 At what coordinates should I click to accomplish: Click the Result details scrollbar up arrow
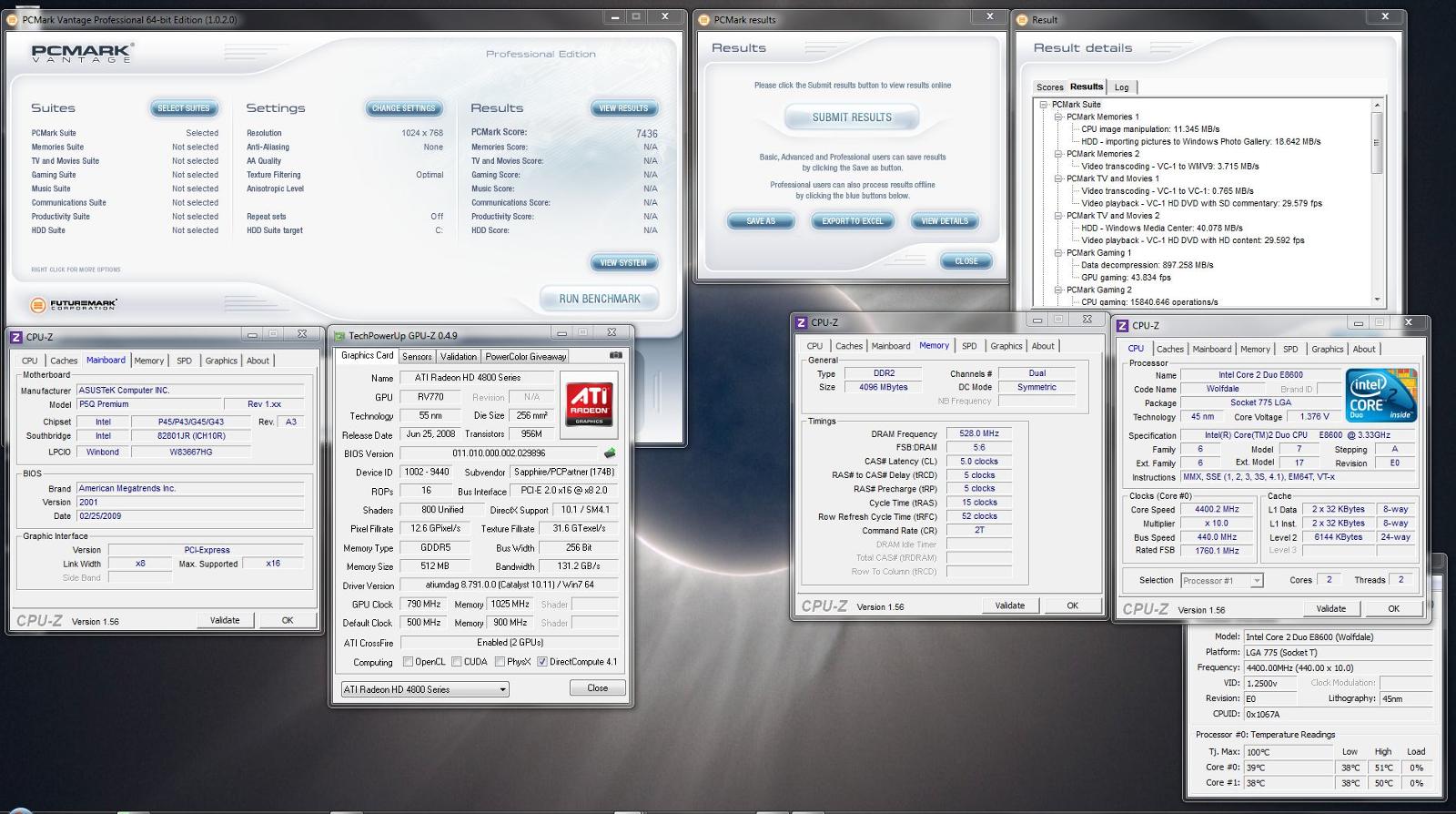pos(1377,106)
